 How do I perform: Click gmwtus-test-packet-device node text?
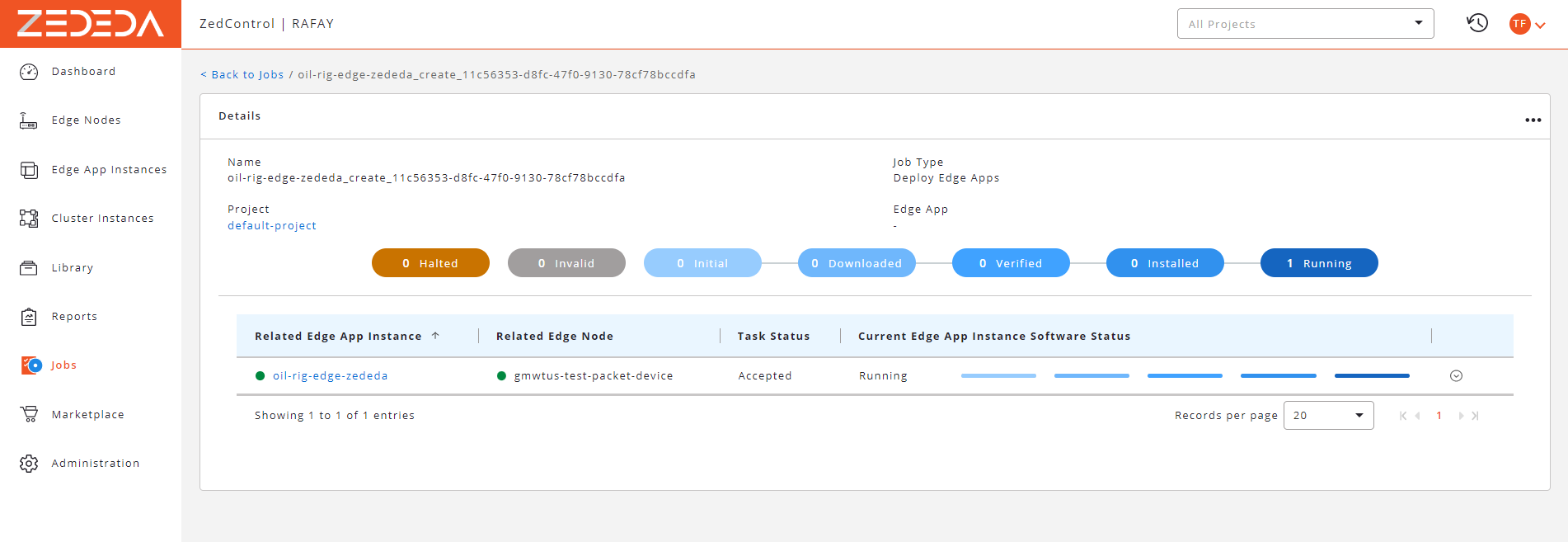click(x=594, y=376)
